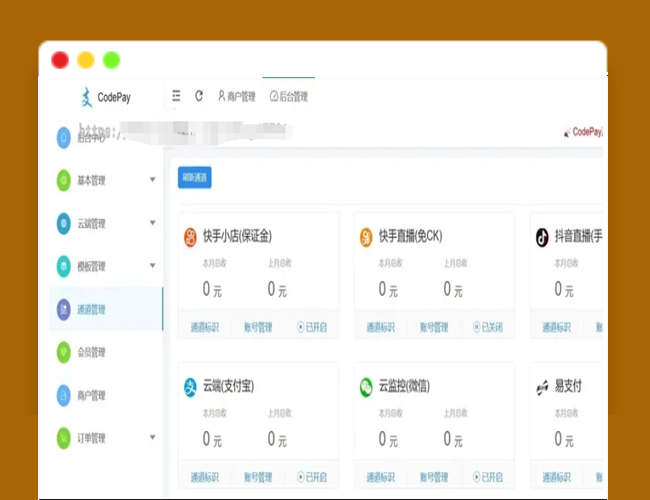
Task: Toggle 已开启 status for 快手小店(保证金)
Action: [312, 327]
